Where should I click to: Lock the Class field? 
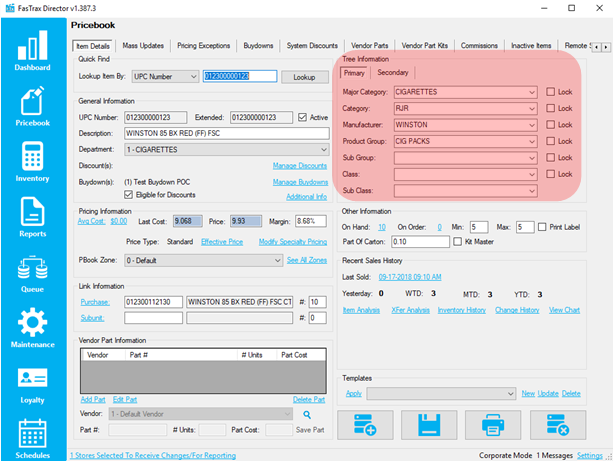tap(550, 174)
